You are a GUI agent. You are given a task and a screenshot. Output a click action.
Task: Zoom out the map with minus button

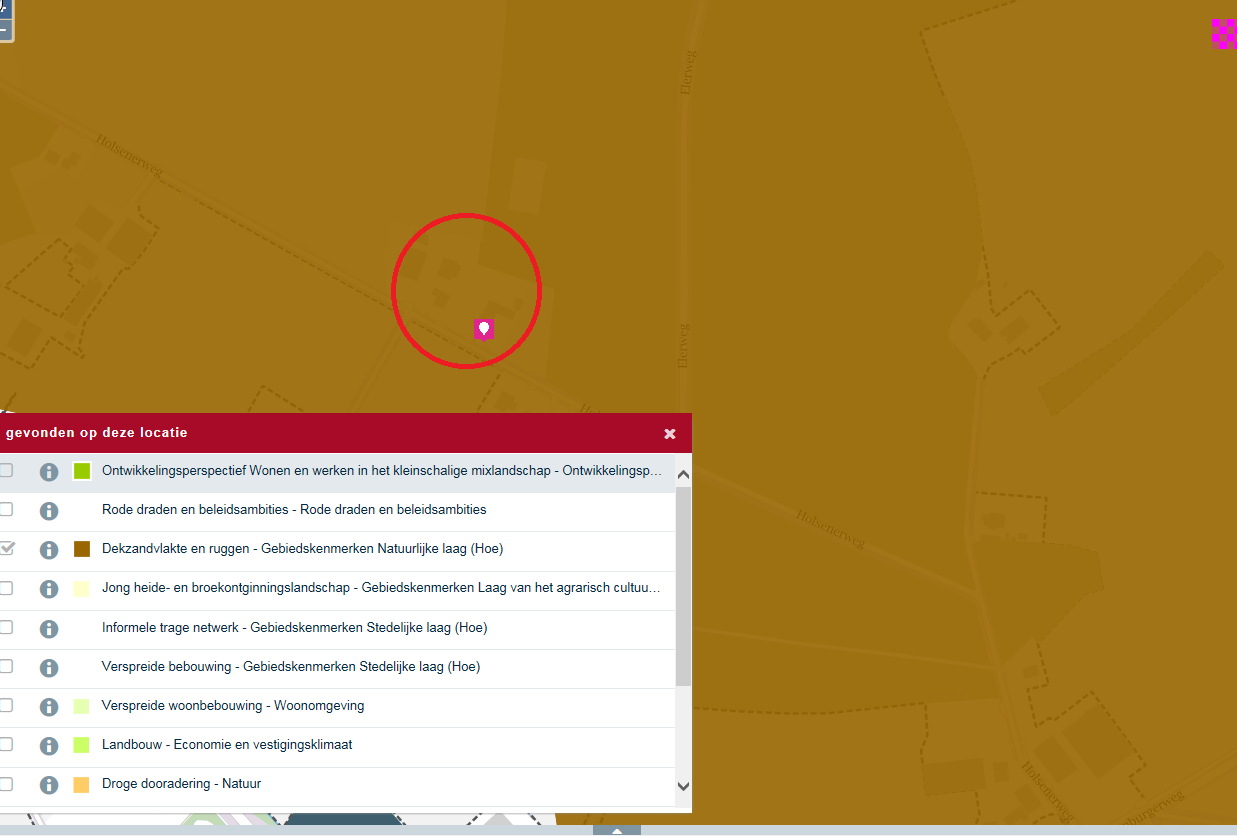coord(4,31)
